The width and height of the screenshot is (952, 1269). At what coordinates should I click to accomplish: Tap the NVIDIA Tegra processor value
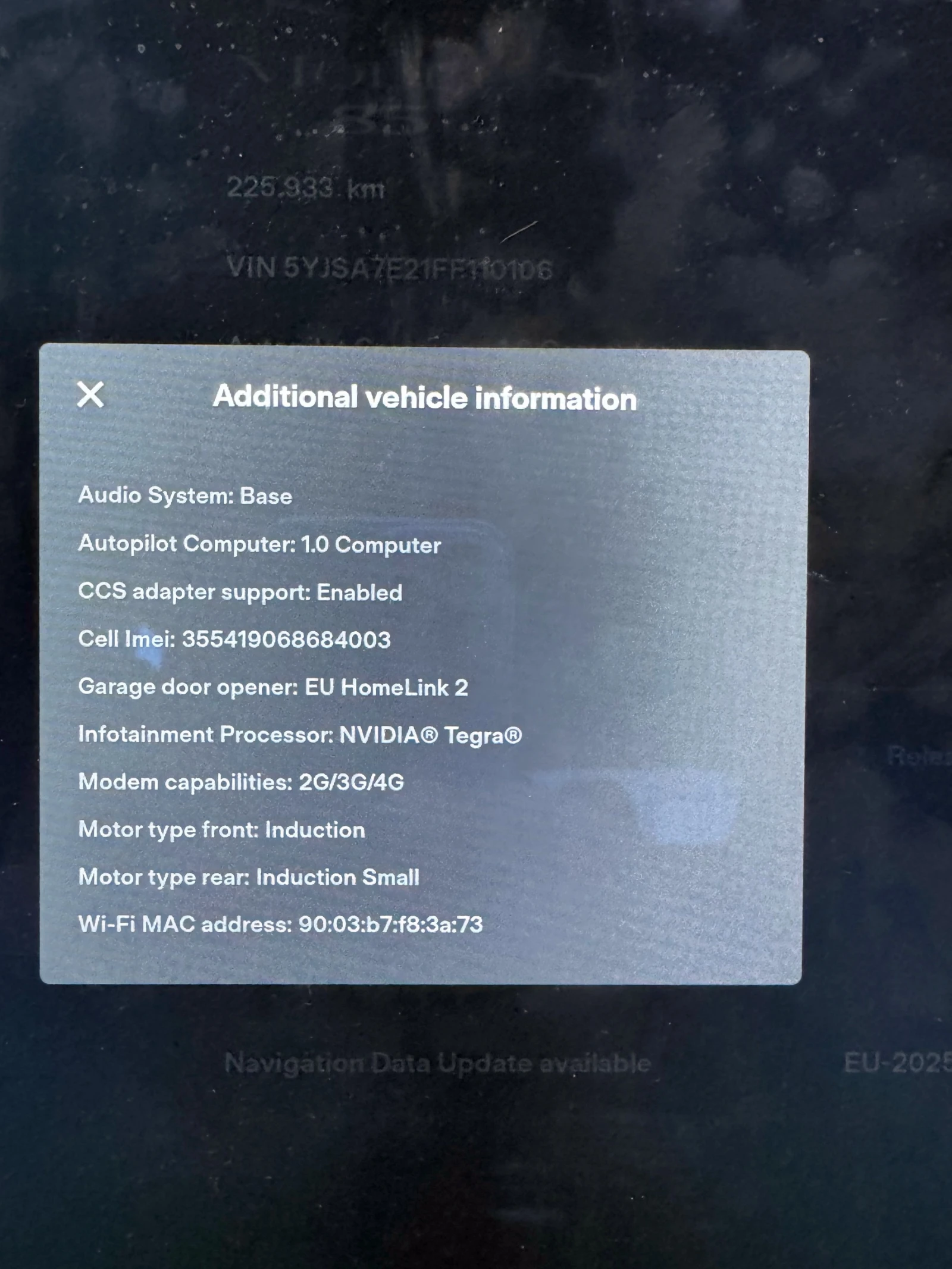[x=430, y=735]
